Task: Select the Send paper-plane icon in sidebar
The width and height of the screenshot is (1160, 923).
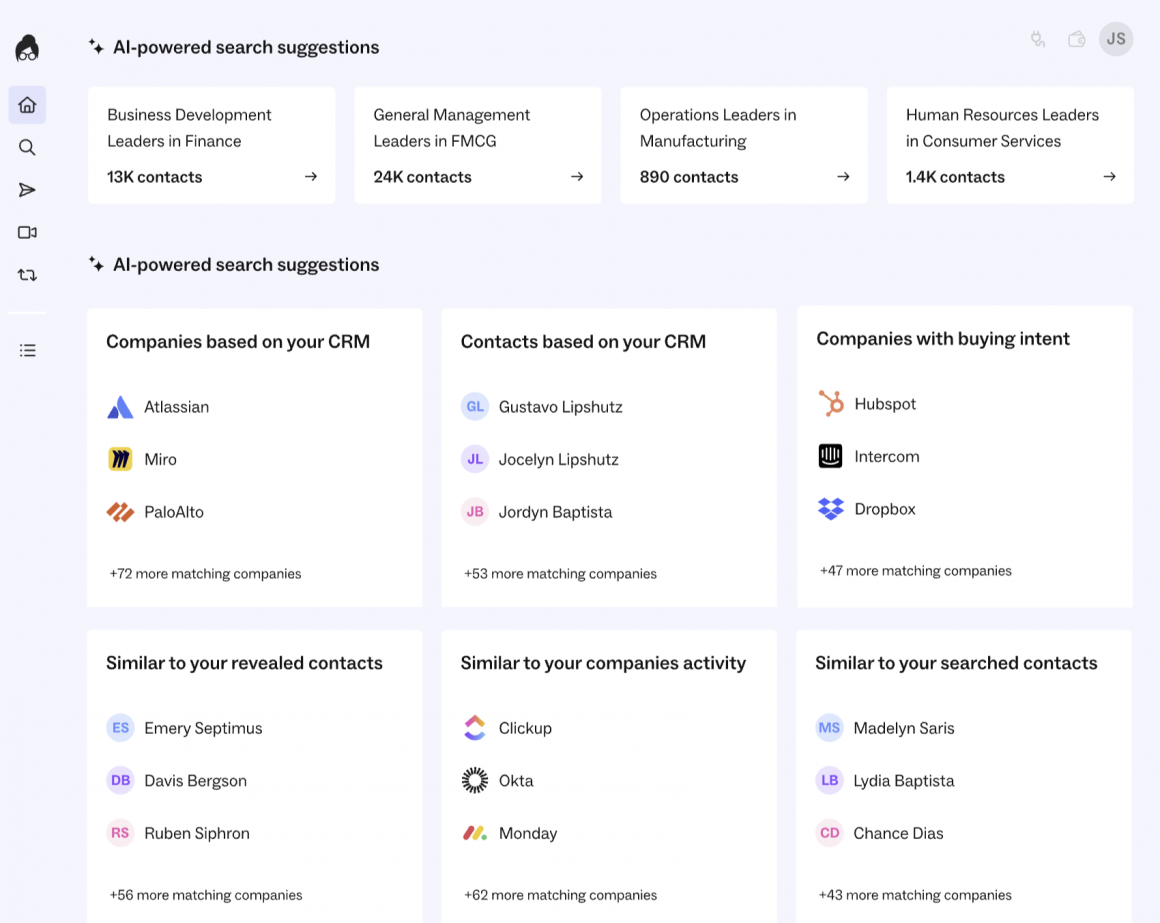Action: click(27, 190)
